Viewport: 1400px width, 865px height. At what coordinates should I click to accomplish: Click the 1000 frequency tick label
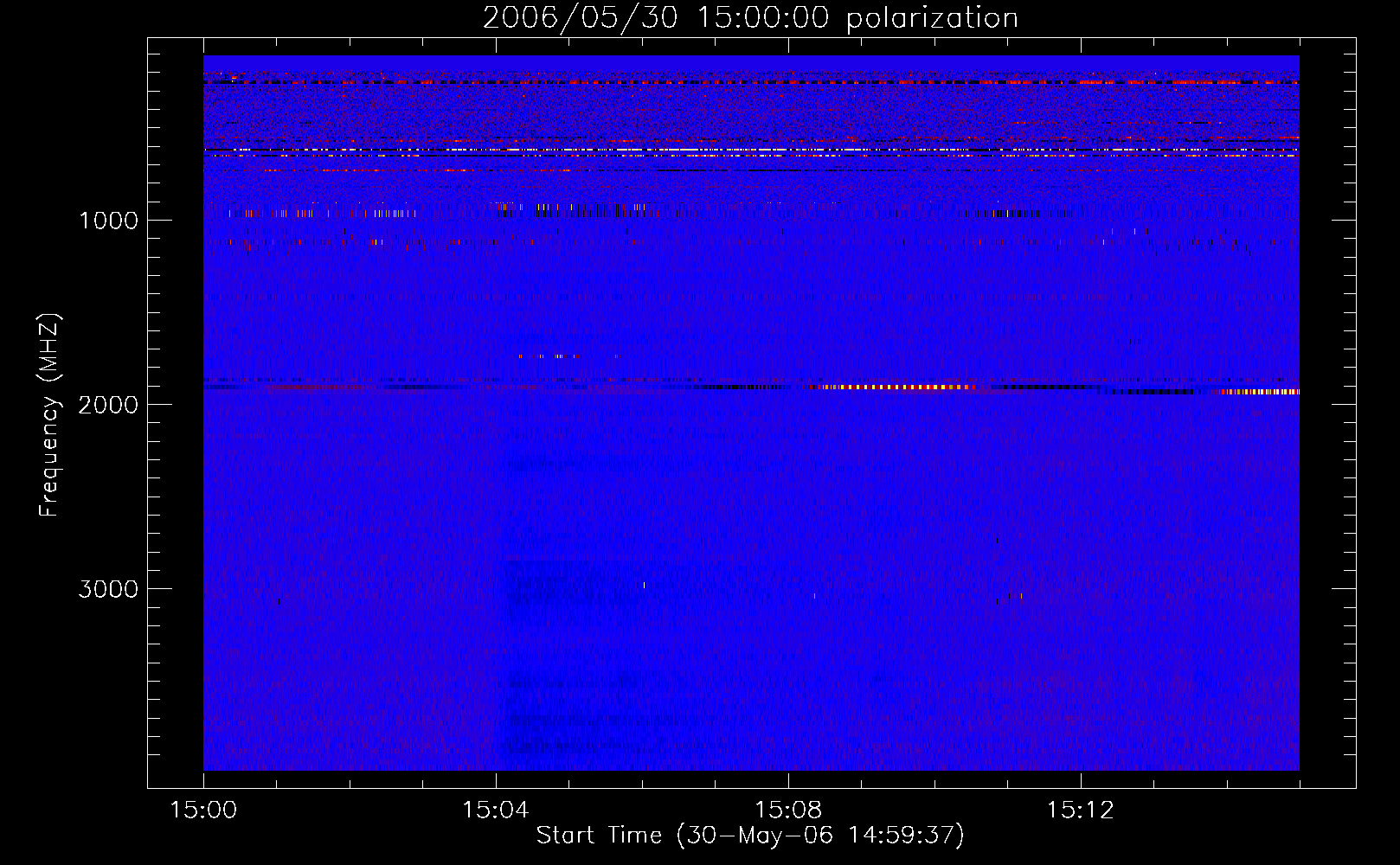(108, 221)
